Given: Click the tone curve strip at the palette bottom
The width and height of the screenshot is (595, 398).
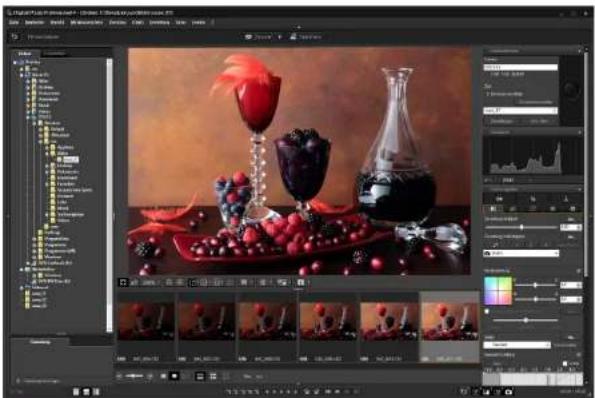Looking at the screenshot, I should [532, 379].
